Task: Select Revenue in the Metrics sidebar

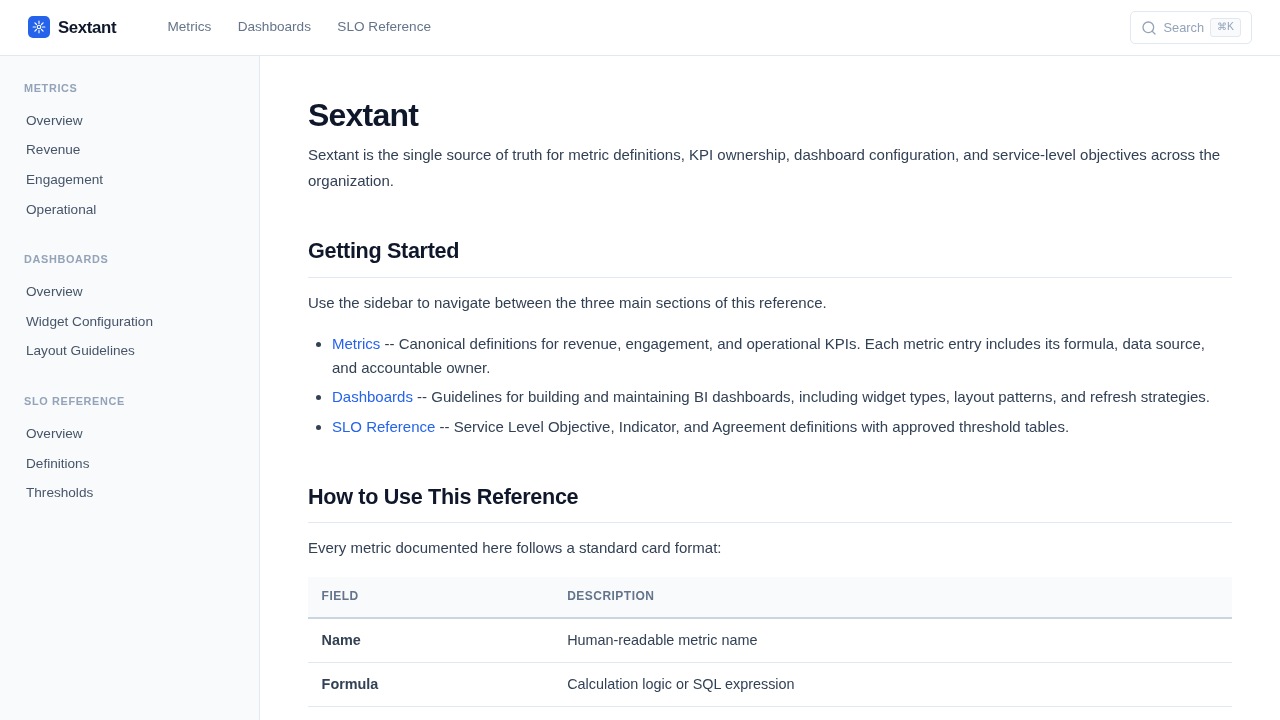Action: pos(53,150)
